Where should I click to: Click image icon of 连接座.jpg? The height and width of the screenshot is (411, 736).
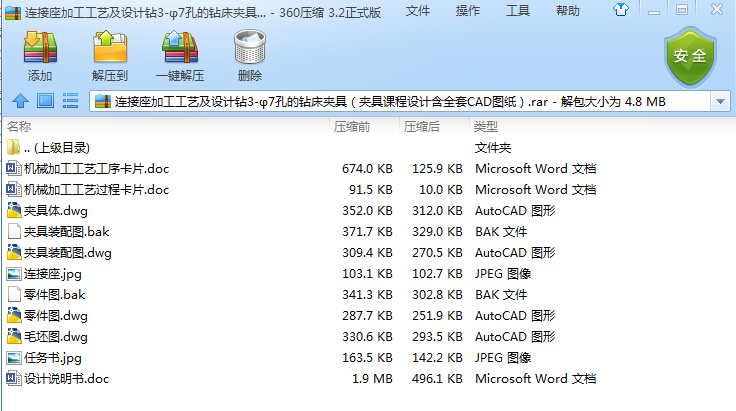tap(14, 274)
